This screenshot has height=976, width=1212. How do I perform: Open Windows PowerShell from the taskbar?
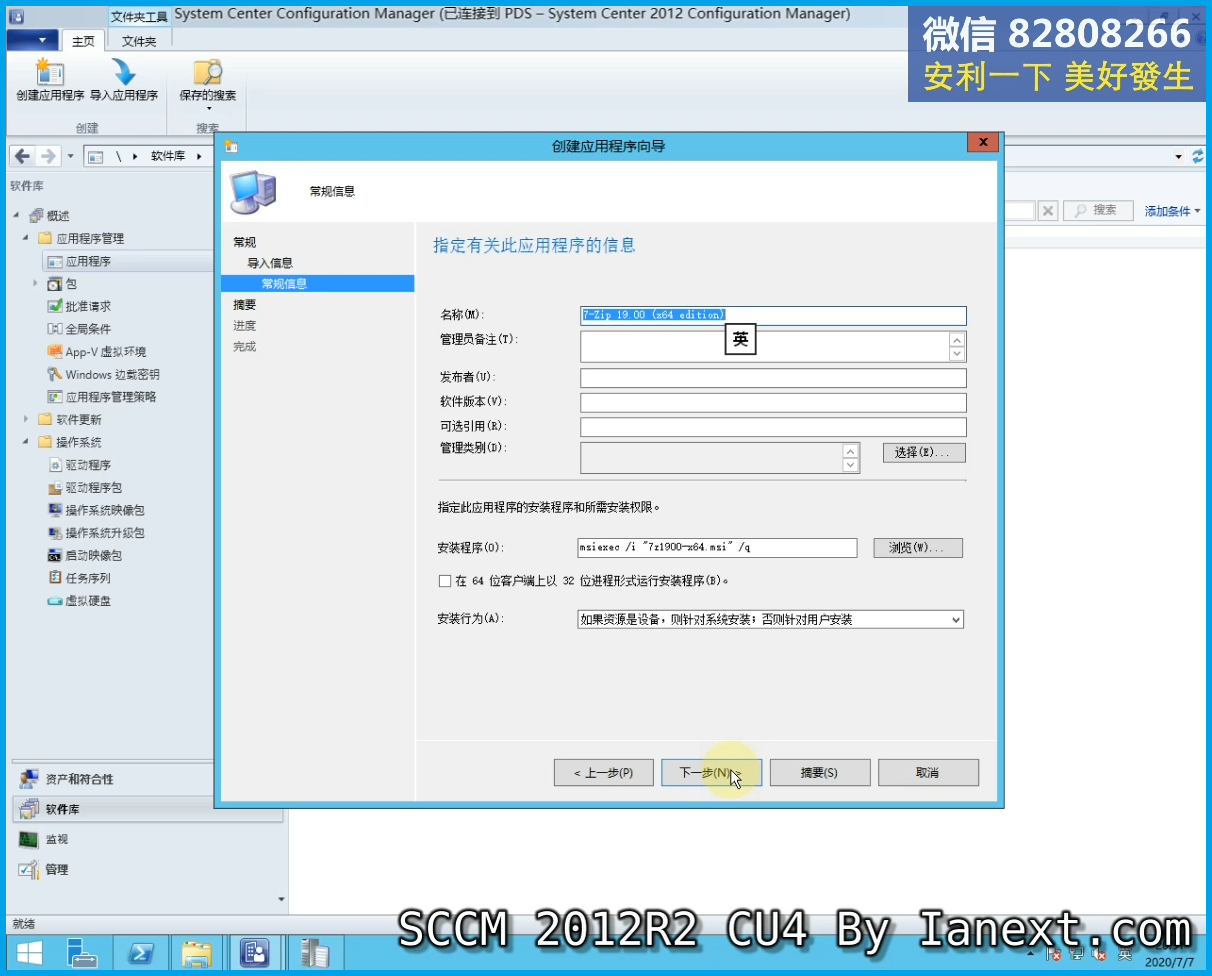(140, 955)
